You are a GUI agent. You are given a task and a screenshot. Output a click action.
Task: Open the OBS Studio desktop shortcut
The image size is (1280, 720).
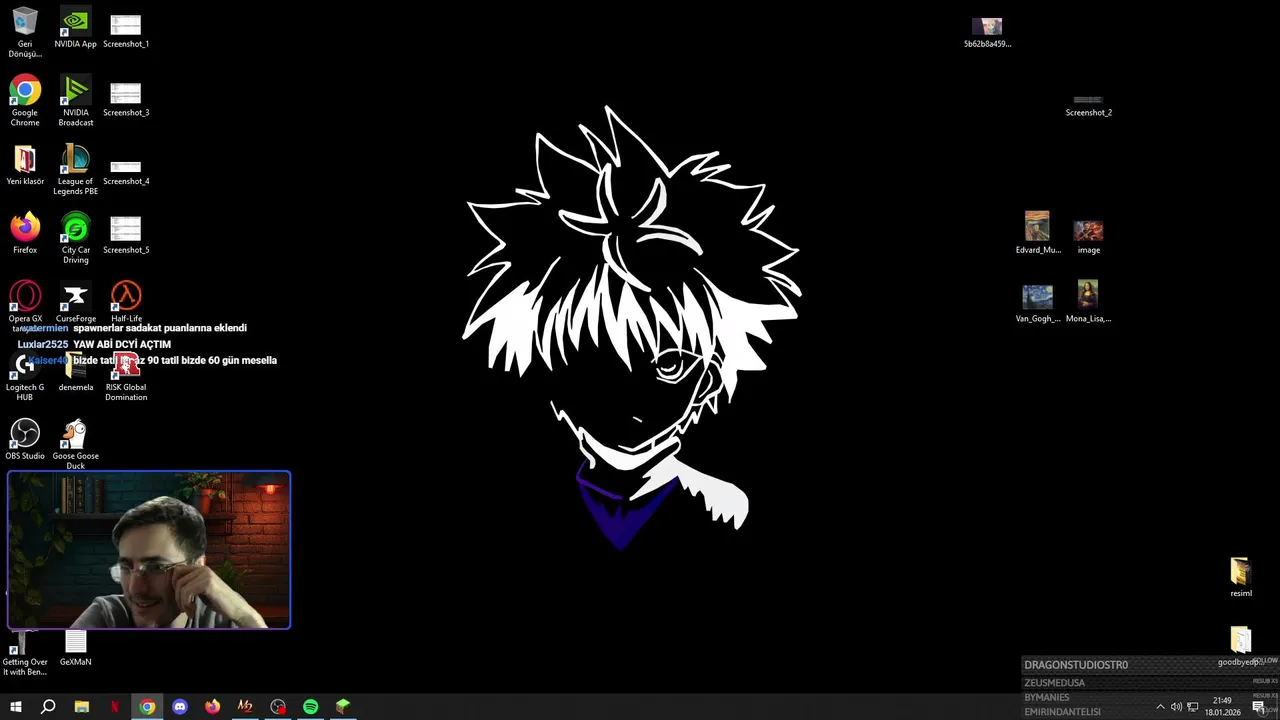click(x=25, y=440)
